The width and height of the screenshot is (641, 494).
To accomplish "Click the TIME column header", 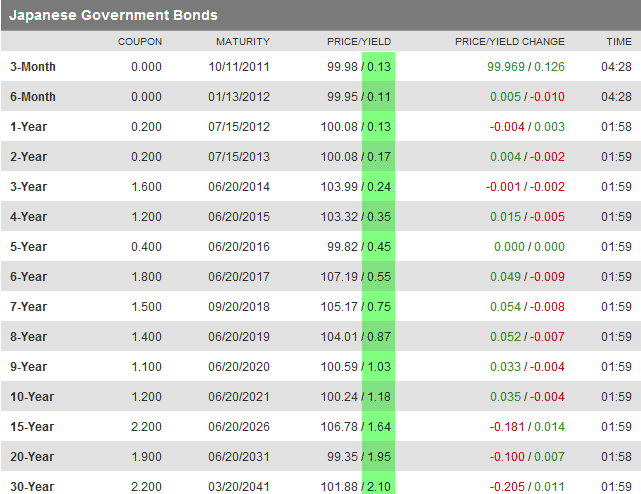I will [x=619, y=42].
